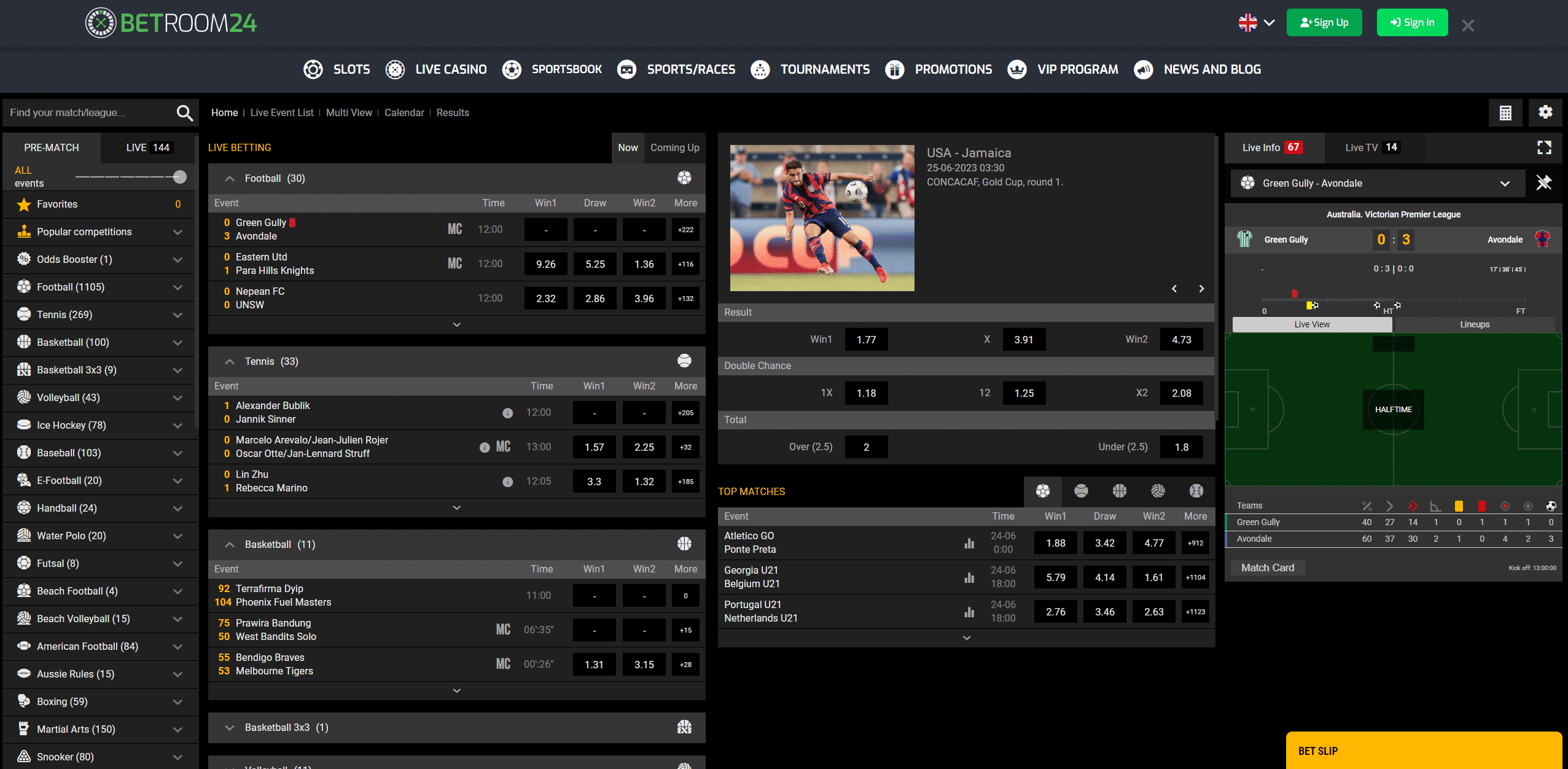Screen dimensions: 1568x769
Task: Open MC match center for Green Gully
Action: click(454, 229)
